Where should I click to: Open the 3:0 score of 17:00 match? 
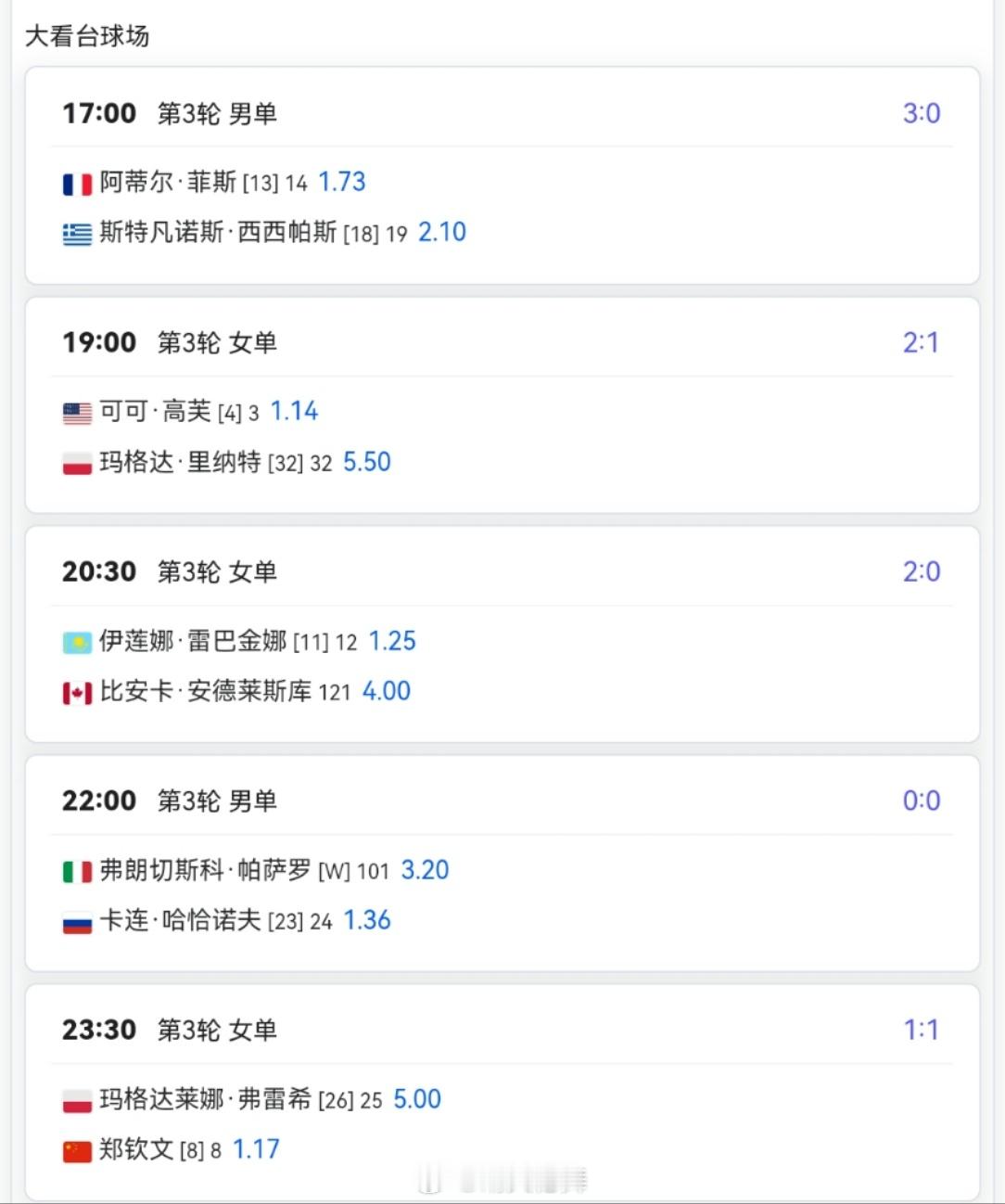pyautogui.click(x=922, y=113)
